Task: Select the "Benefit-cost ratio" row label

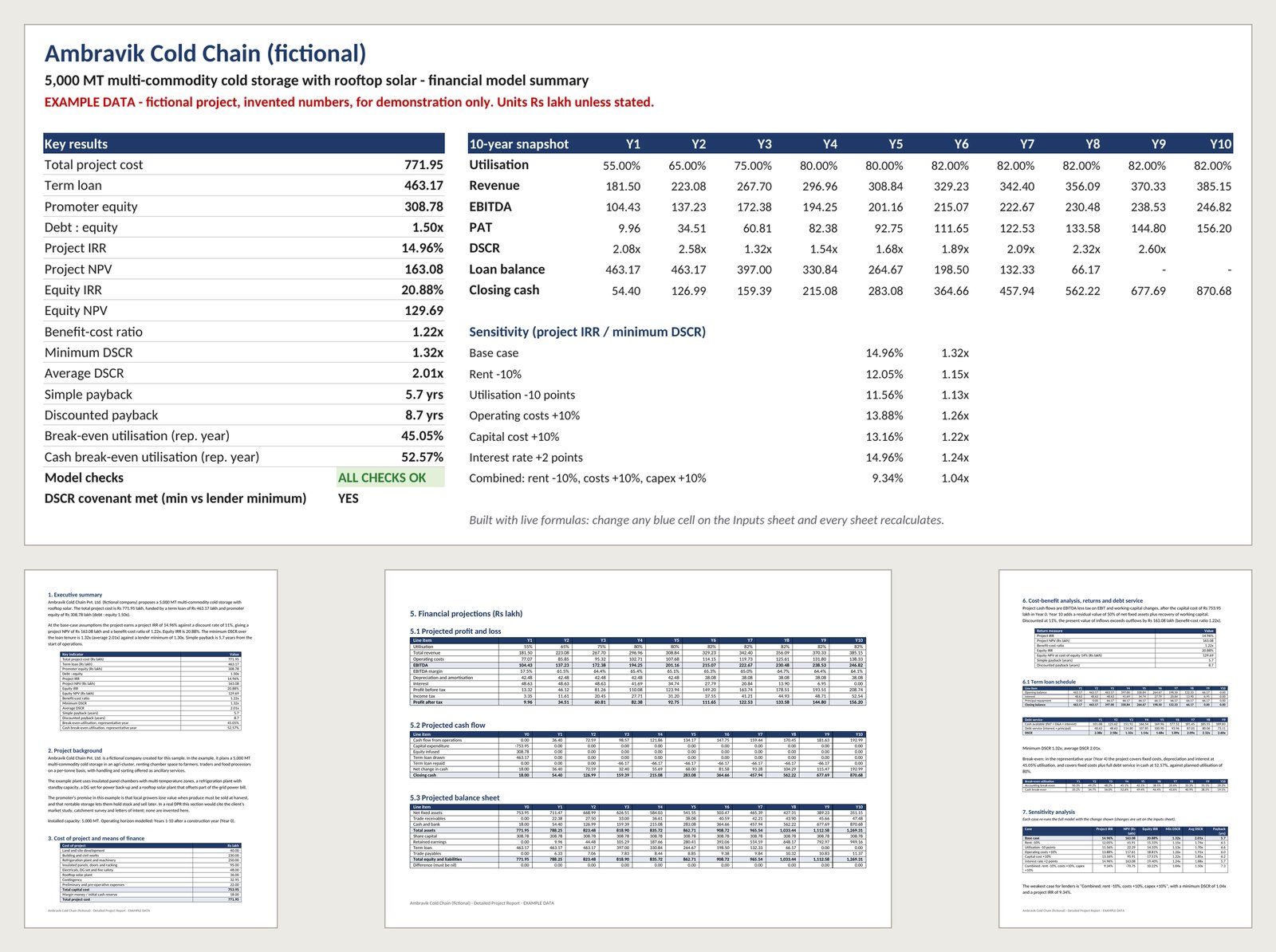Action: click(x=93, y=332)
